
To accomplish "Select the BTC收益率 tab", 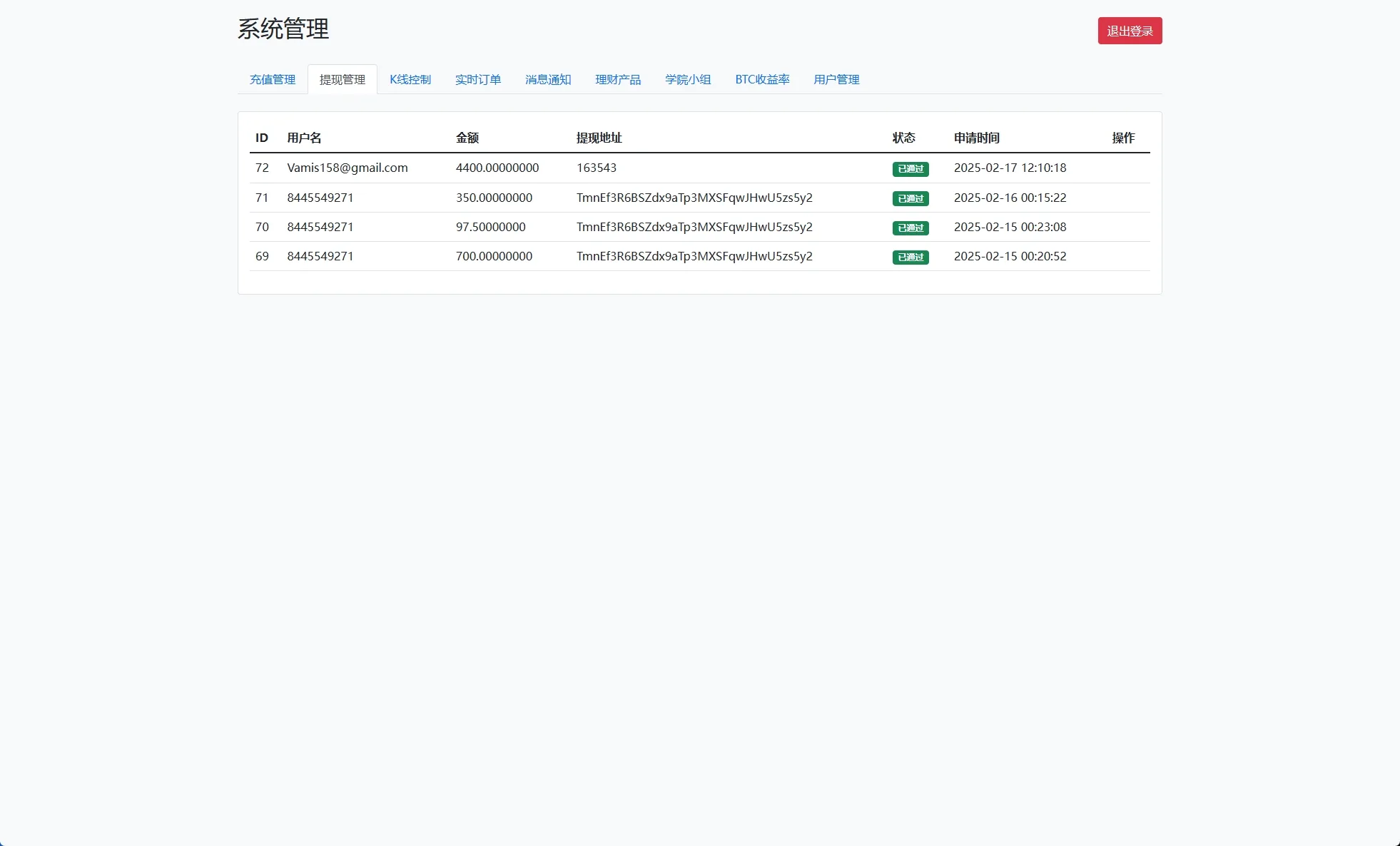I will click(x=762, y=79).
